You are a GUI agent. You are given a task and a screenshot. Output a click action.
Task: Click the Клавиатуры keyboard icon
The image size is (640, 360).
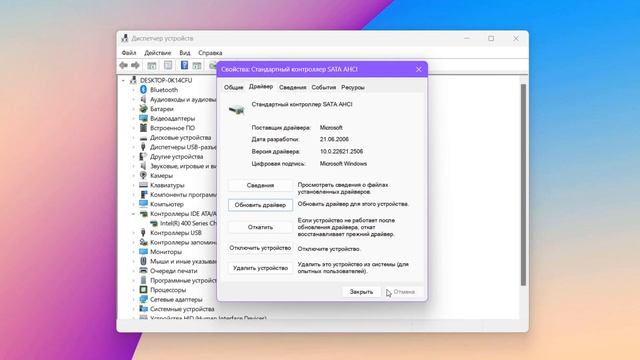click(x=143, y=185)
